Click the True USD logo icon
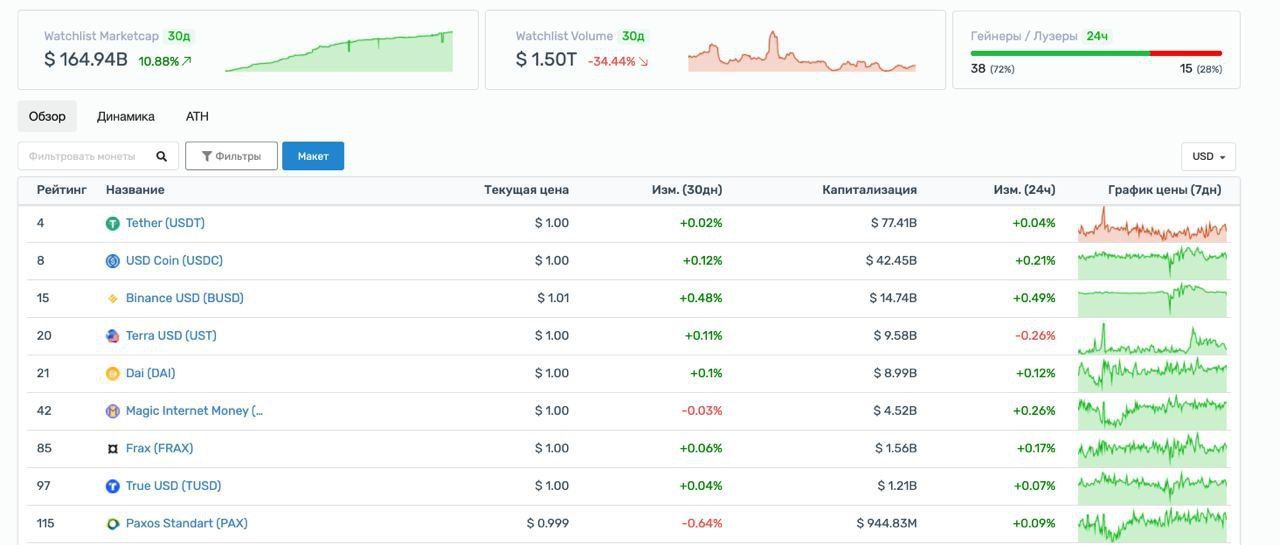The height and width of the screenshot is (545, 1280). pos(113,486)
